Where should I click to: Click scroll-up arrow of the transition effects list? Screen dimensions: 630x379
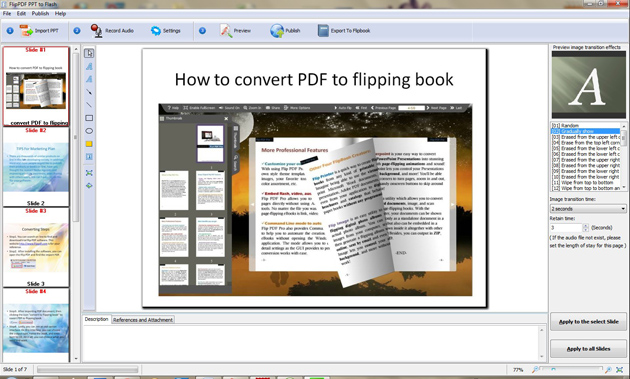(x=624, y=126)
